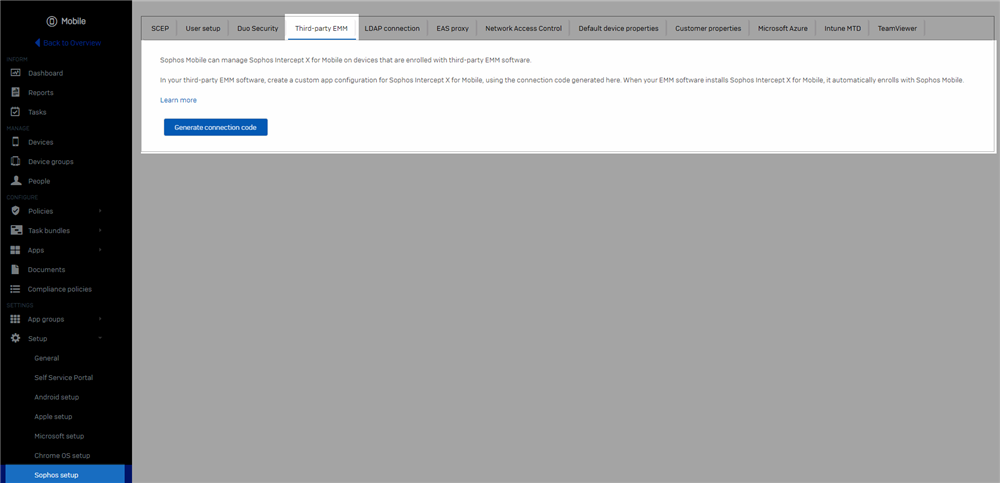Open the User setup tab
The width and height of the screenshot is (1000, 483).
tap(203, 29)
